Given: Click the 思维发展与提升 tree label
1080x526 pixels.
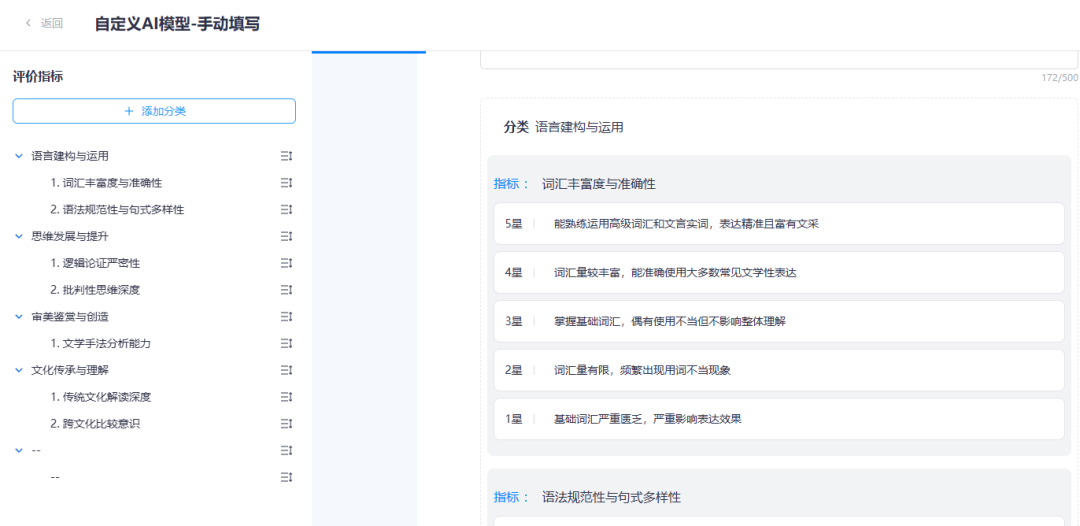Looking at the screenshot, I should point(70,236).
